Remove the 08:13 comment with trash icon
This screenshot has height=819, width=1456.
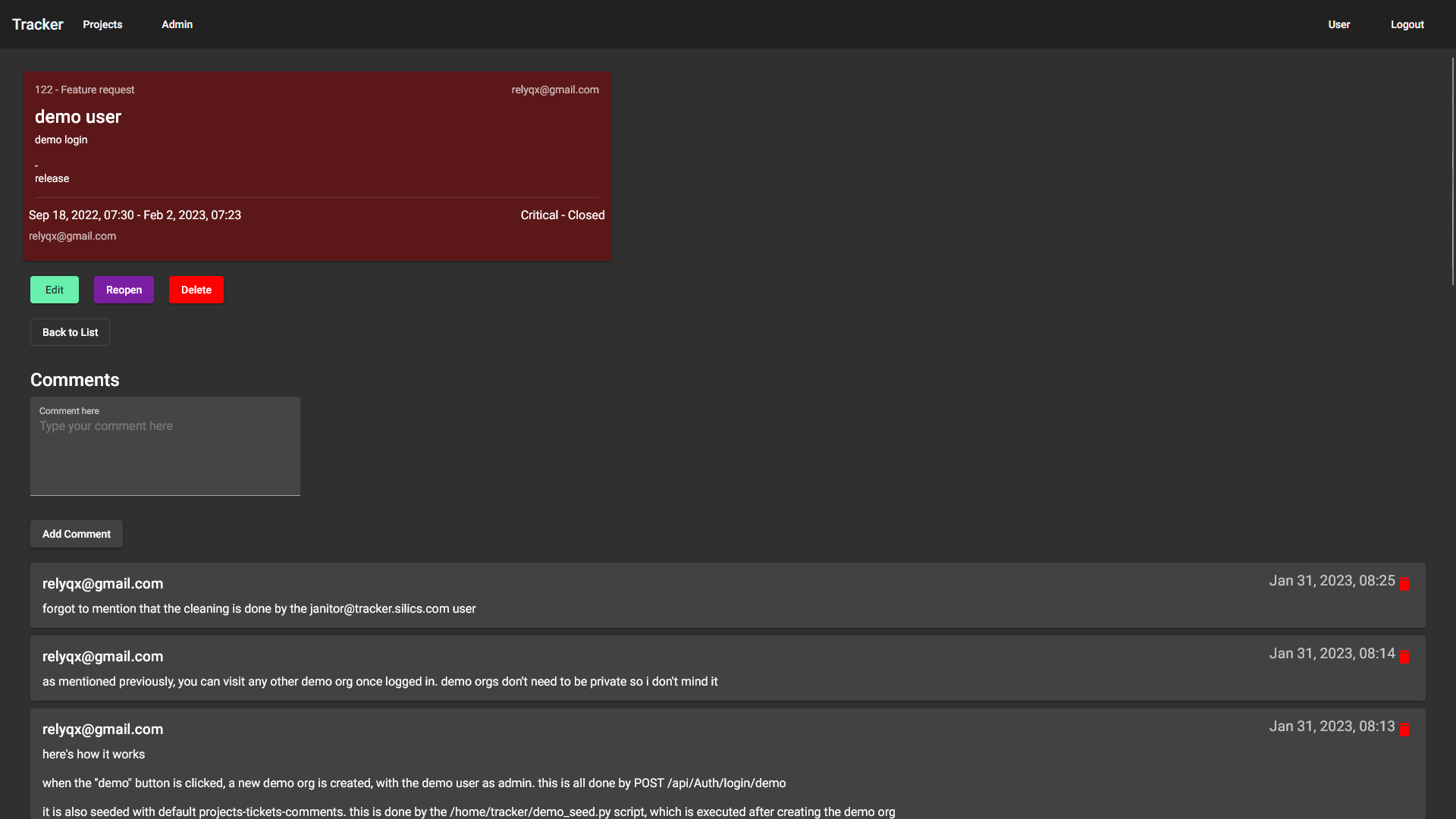[x=1404, y=730]
